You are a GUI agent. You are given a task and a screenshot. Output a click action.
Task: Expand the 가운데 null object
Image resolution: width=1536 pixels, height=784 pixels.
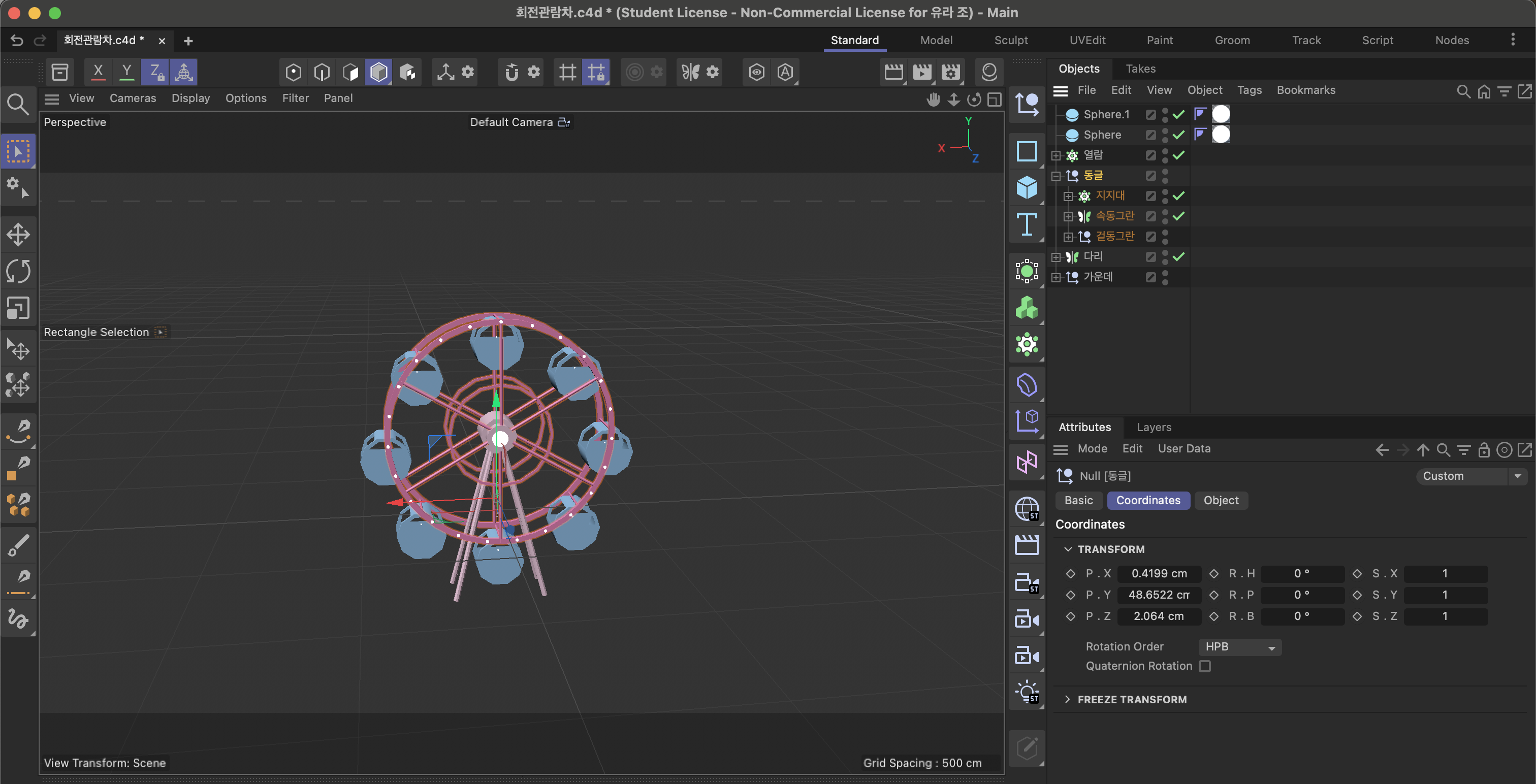[1055, 278]
